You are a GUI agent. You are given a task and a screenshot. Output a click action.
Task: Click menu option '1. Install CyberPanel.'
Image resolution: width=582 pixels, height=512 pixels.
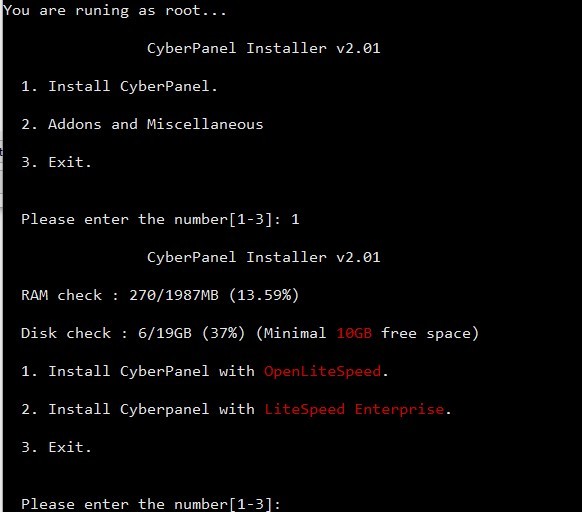click(x=119, y=87)
